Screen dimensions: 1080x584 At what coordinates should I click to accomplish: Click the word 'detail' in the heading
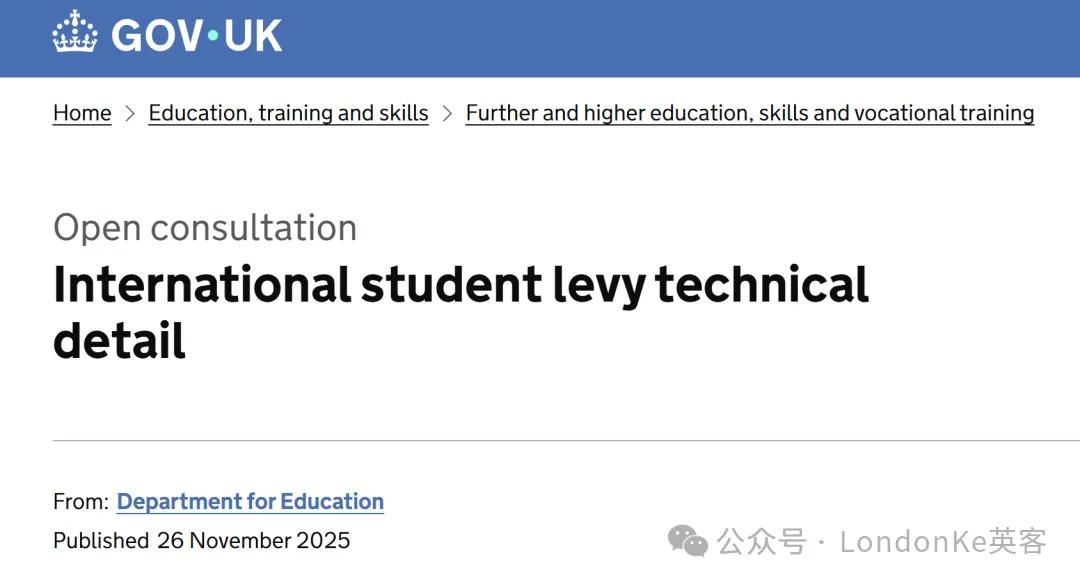pyautogui.click(x=119, y=340)
